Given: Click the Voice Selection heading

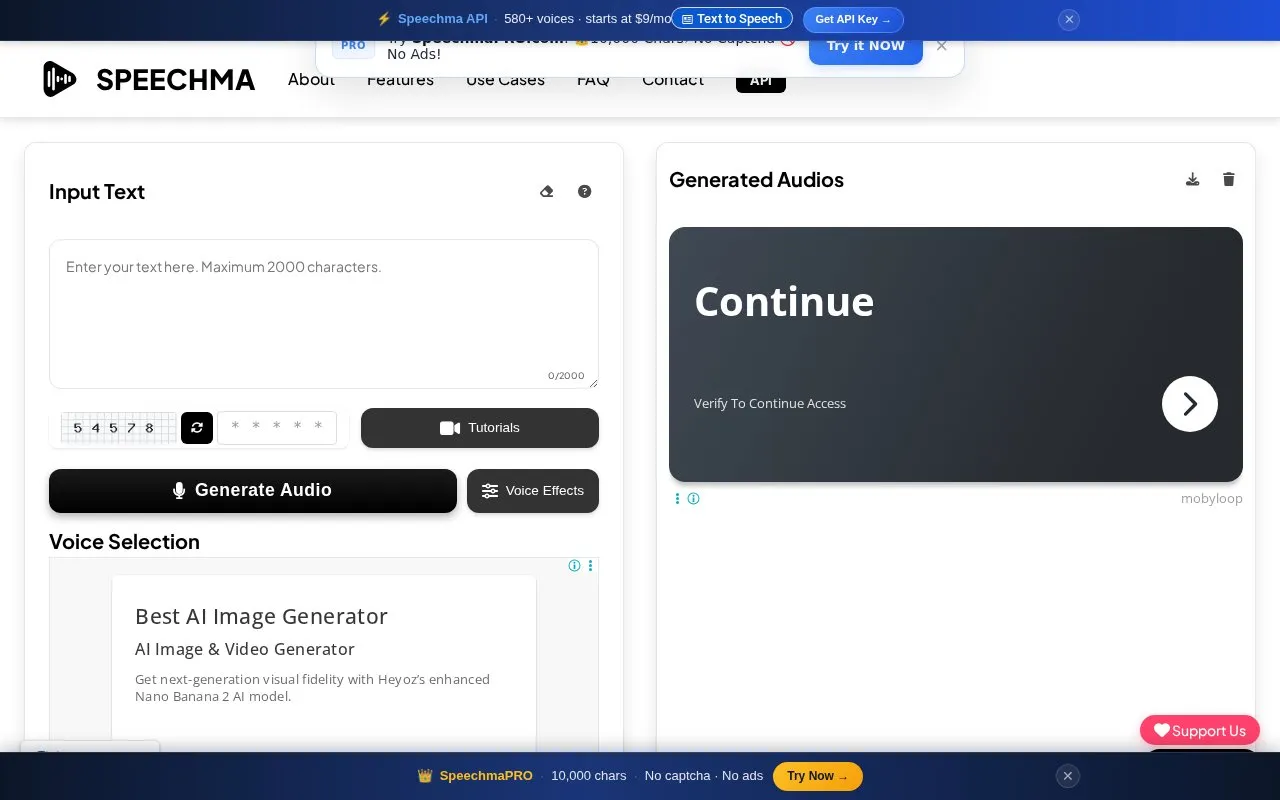Looking at the screenshot, I should [x=124, y=542].
